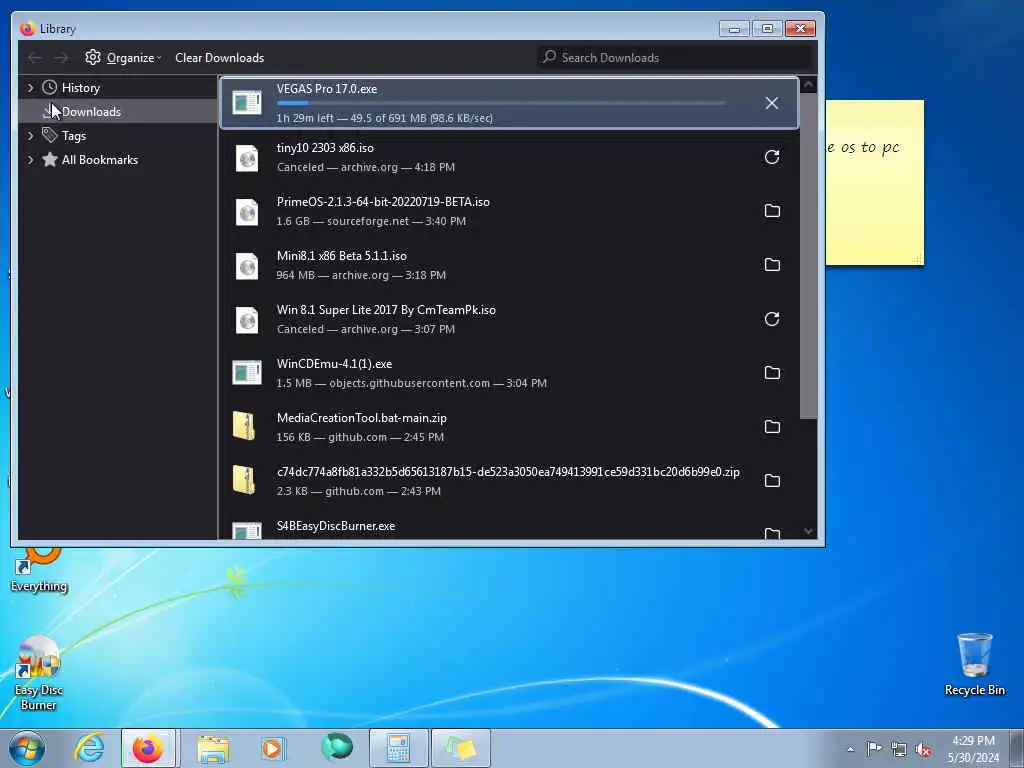This screenshot has width=1024, height=768.
Task: Select Tags in the sidebar
Action: [x=73, y=136]
